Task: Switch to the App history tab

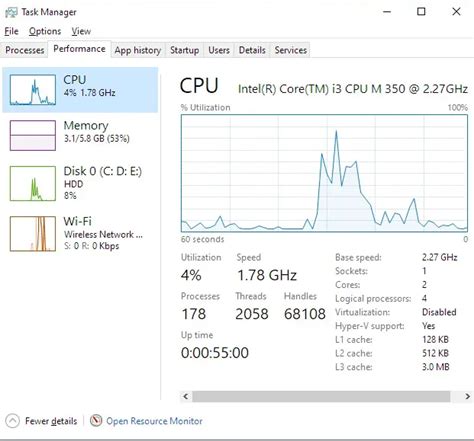Action: click(x=138, y=50)
